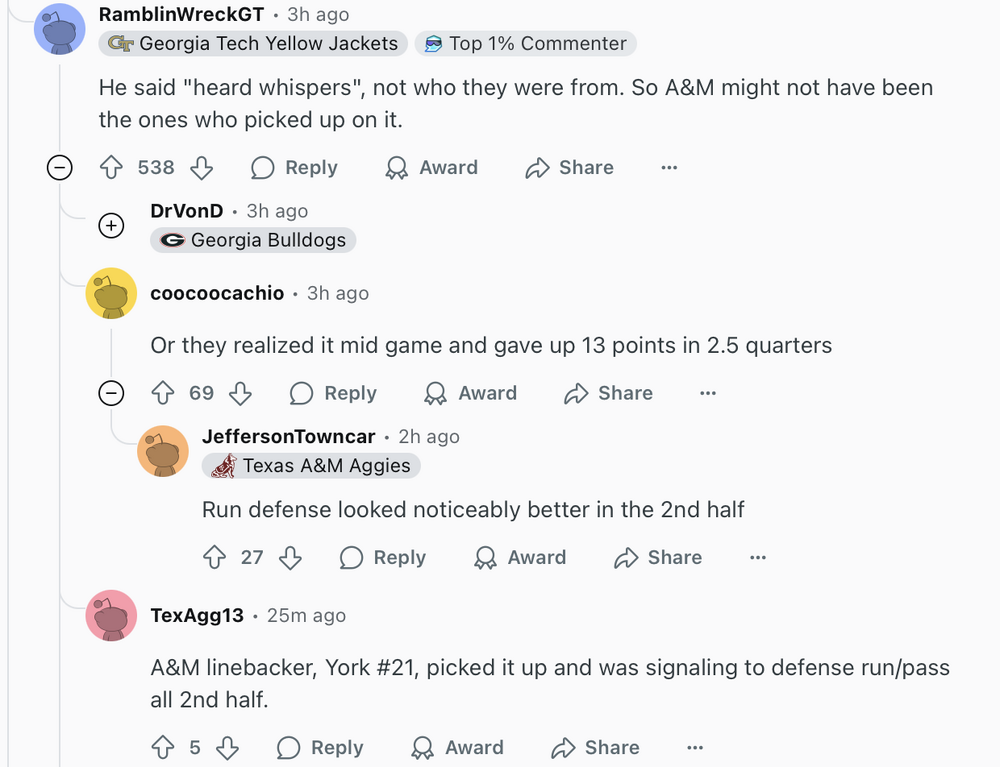This screenshot has width=1000, height=767.
Task: Upvote RamblinWreckGT's comment with 538 votes
Action: [x=111, y=168]
